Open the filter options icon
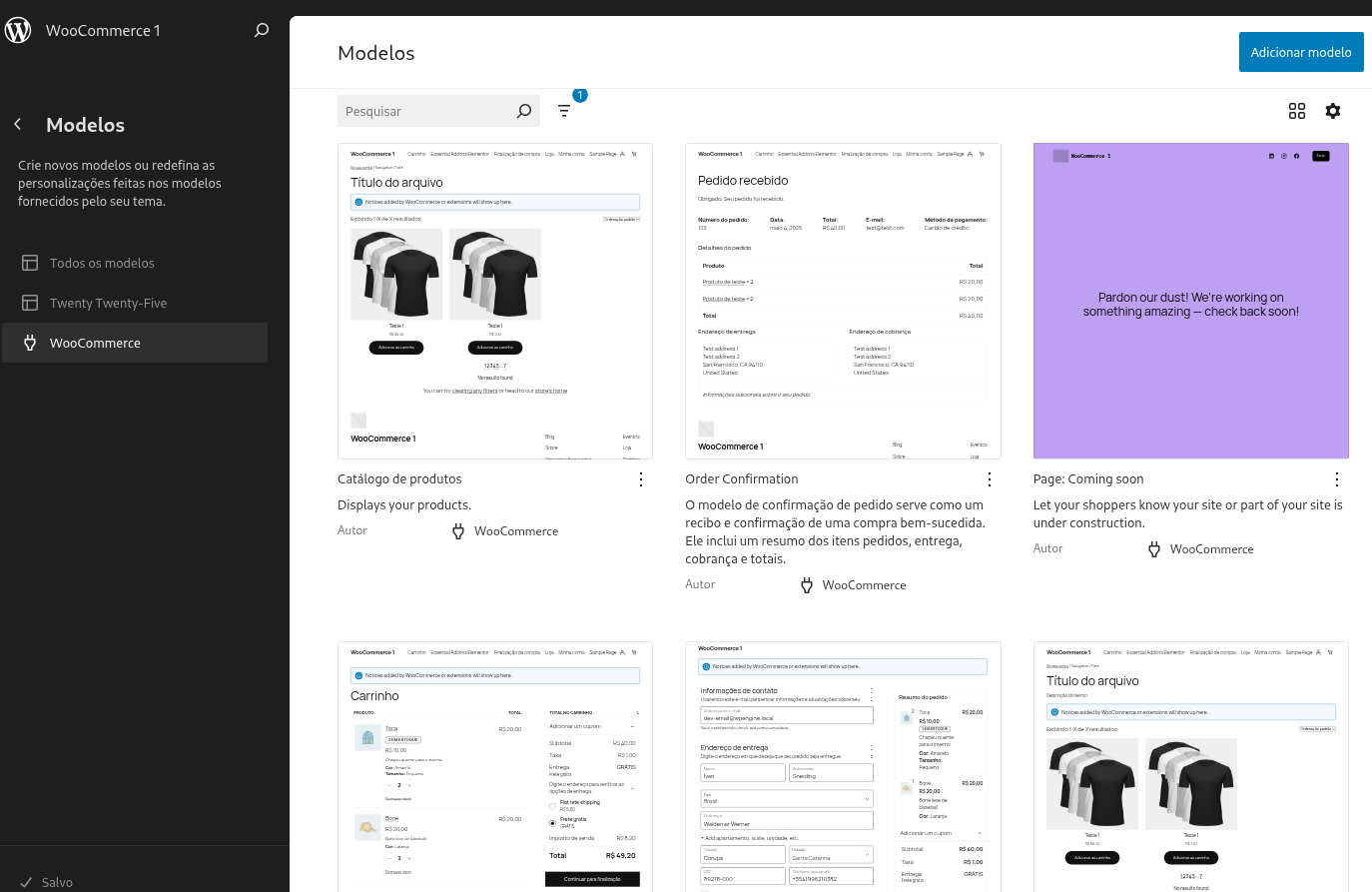The image size is (1372, 892). (564, 111)
